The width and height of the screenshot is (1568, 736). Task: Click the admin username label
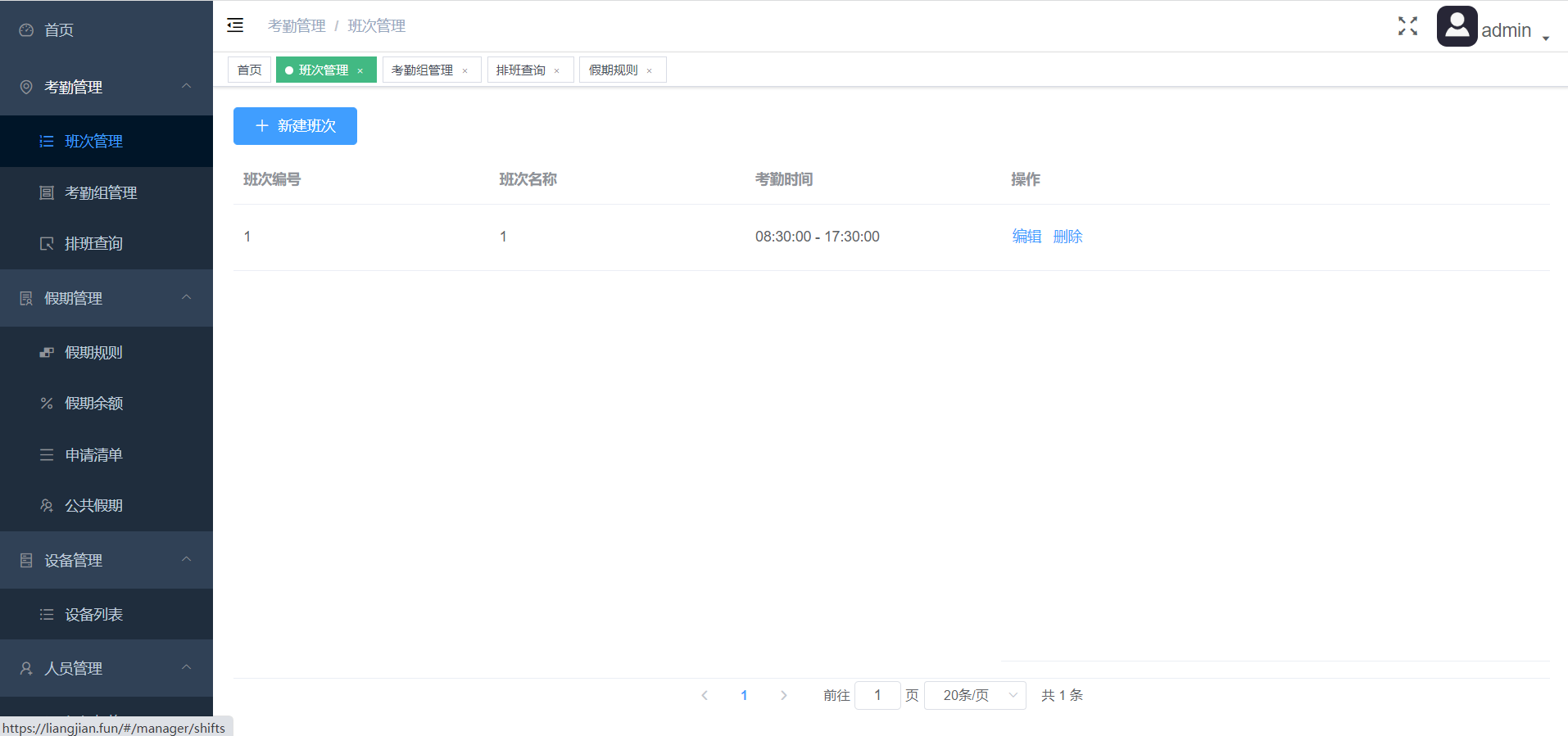(1507, 30)
